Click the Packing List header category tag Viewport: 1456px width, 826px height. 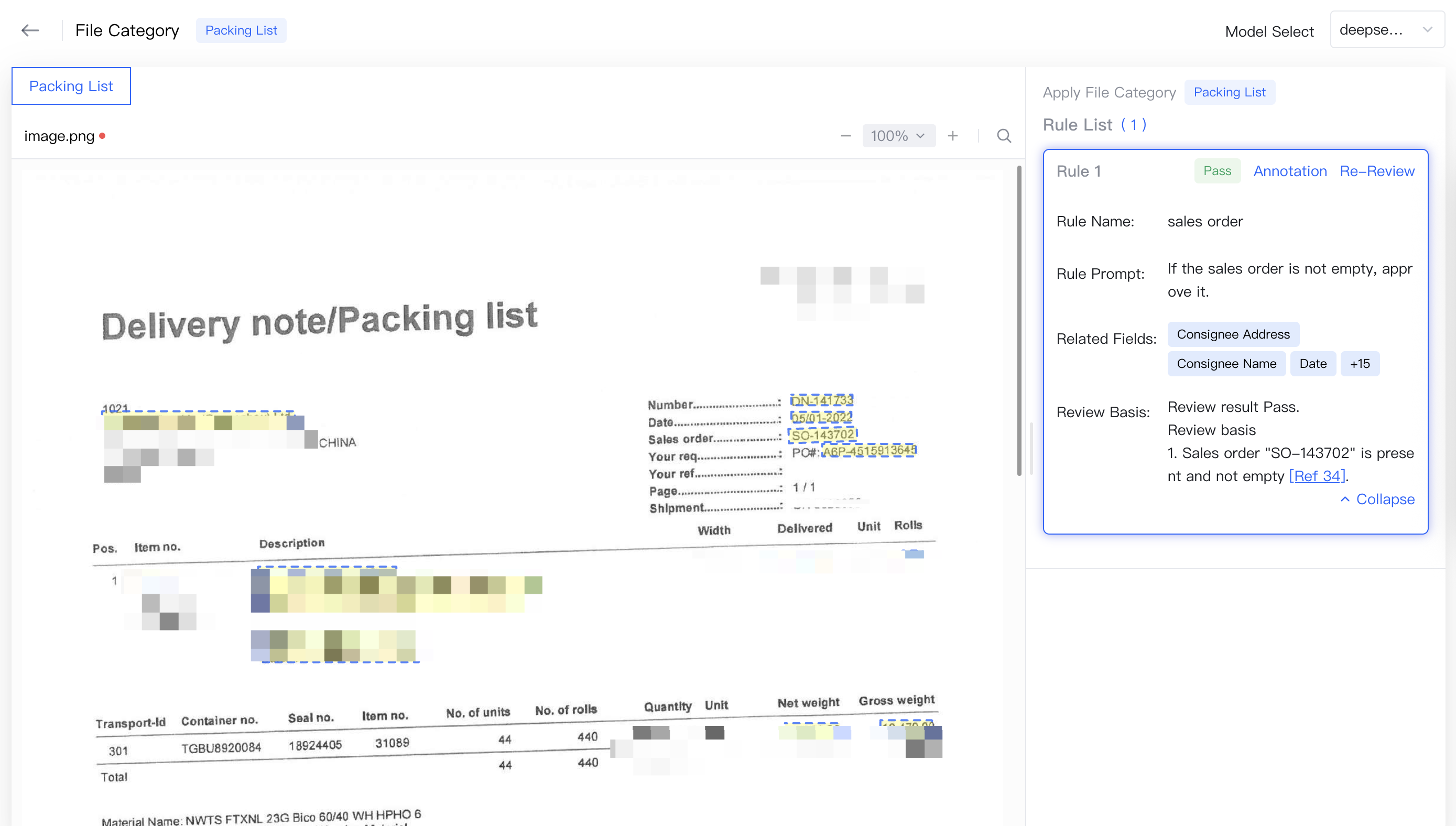[x=241, y=30]
